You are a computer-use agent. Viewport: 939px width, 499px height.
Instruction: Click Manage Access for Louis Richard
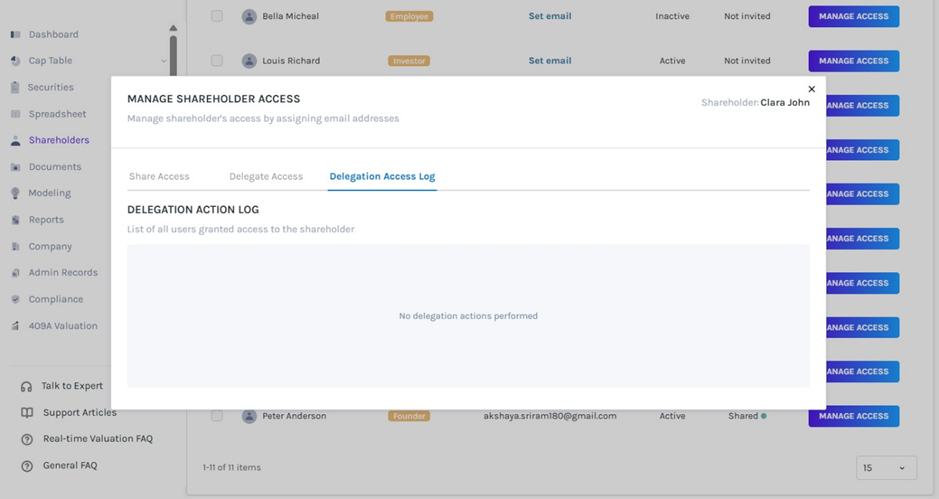click(853, 61)
